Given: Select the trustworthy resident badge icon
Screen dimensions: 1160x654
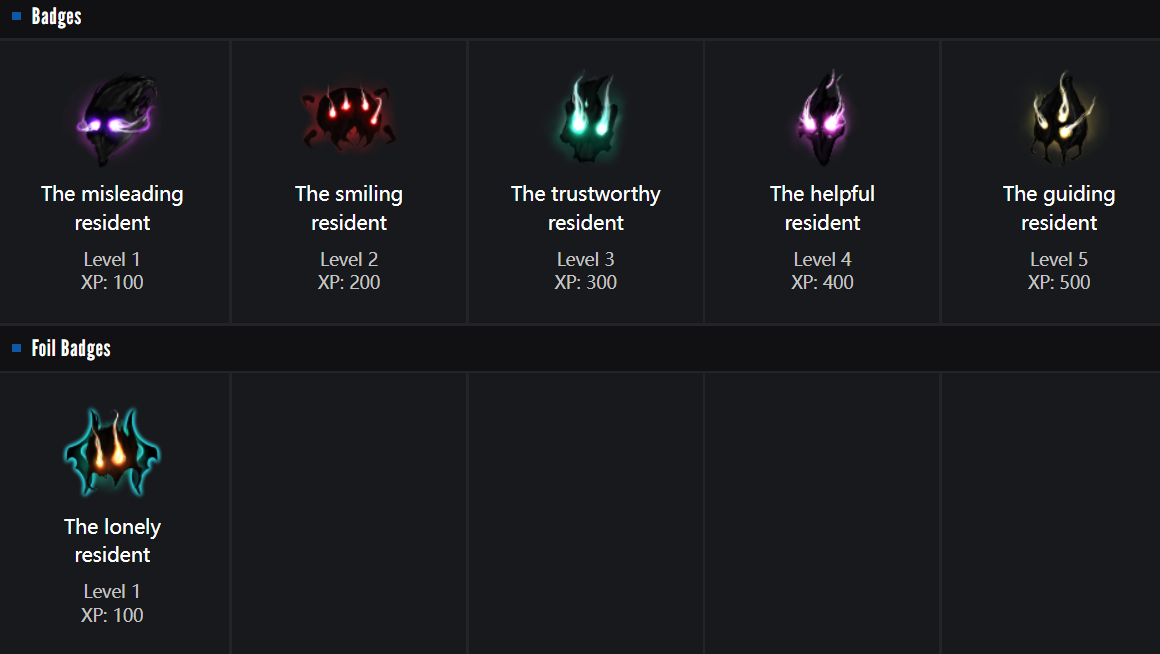Looking at the screenshot, I should 586,120.
